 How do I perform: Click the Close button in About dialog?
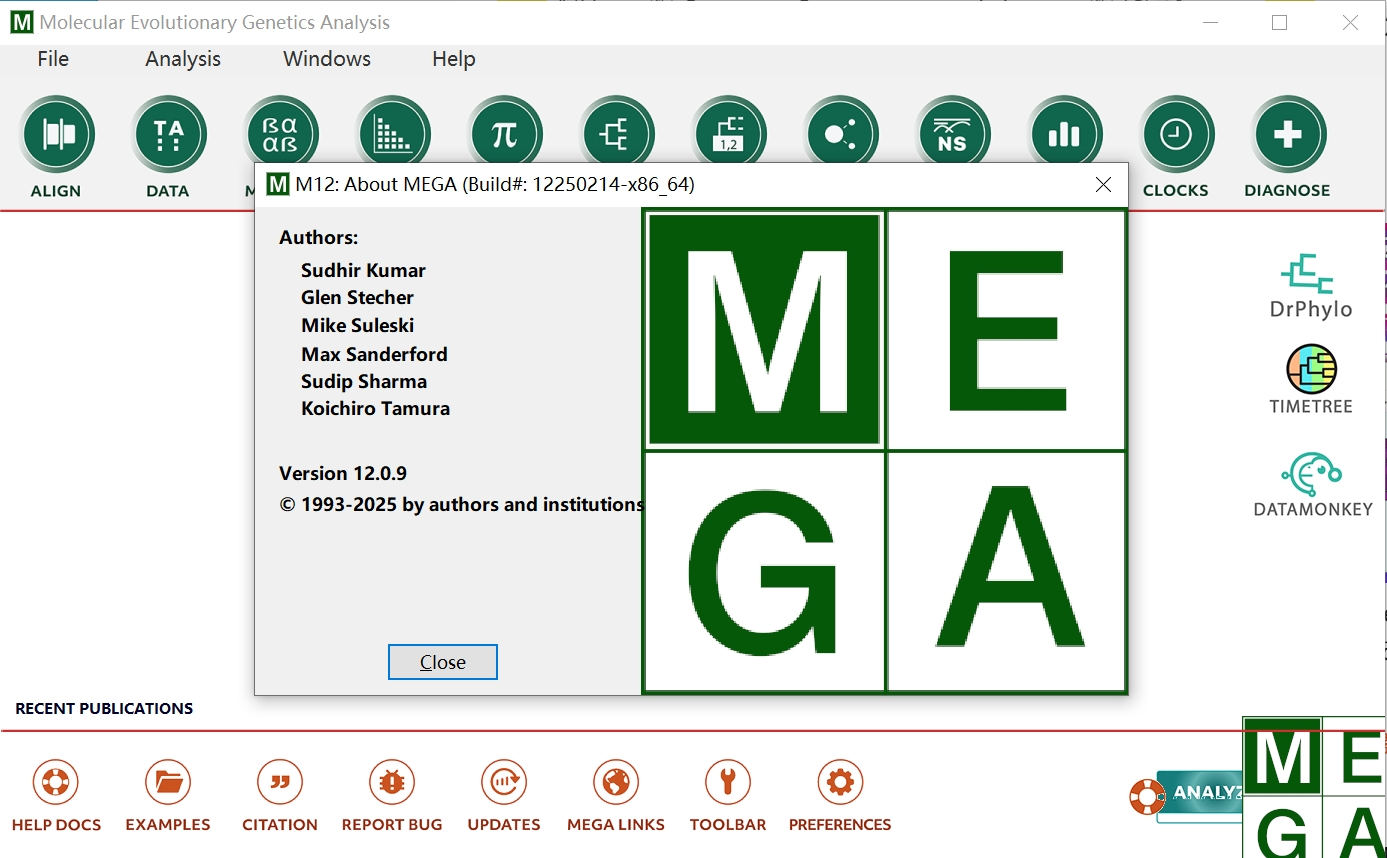[443, 662]
